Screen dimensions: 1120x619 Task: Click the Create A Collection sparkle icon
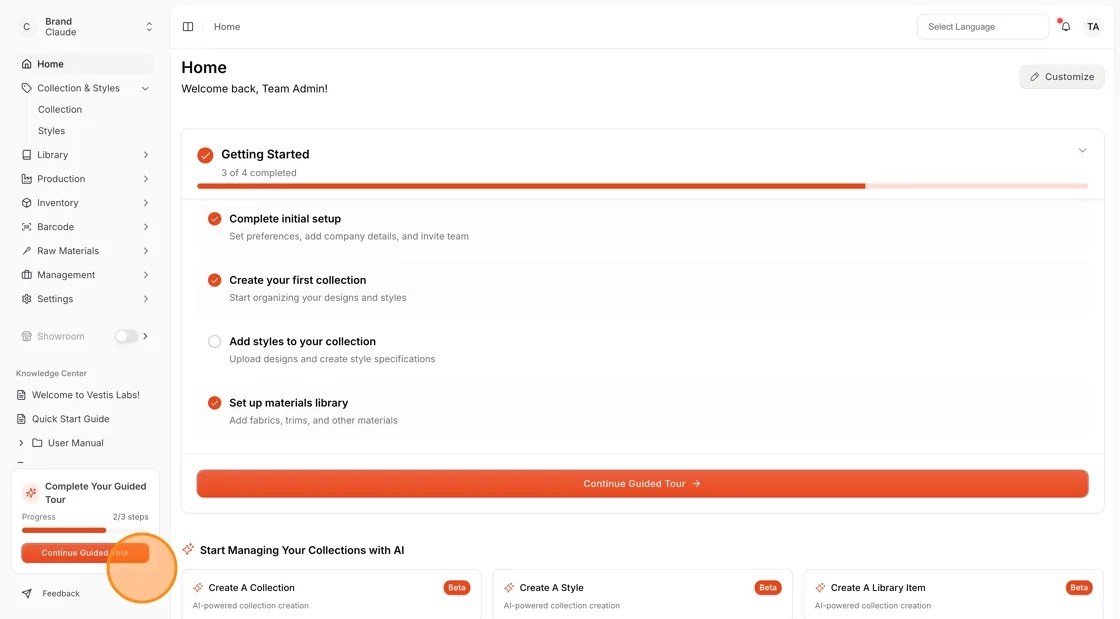[198, 588]
